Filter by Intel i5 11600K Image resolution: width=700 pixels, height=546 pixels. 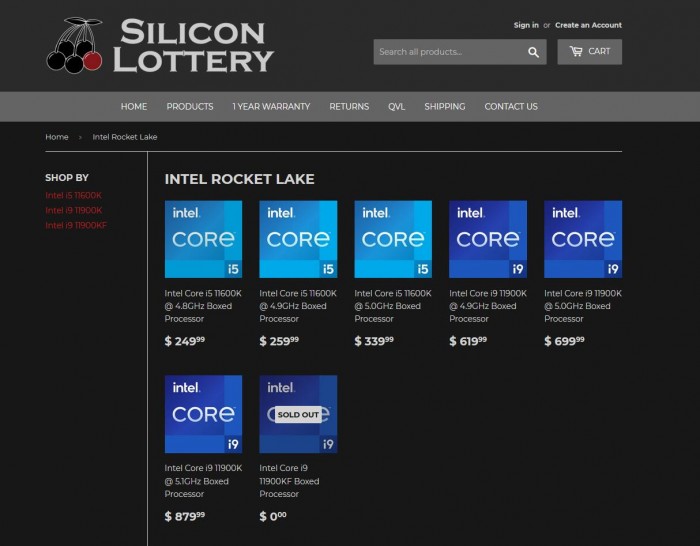point(73,196)
